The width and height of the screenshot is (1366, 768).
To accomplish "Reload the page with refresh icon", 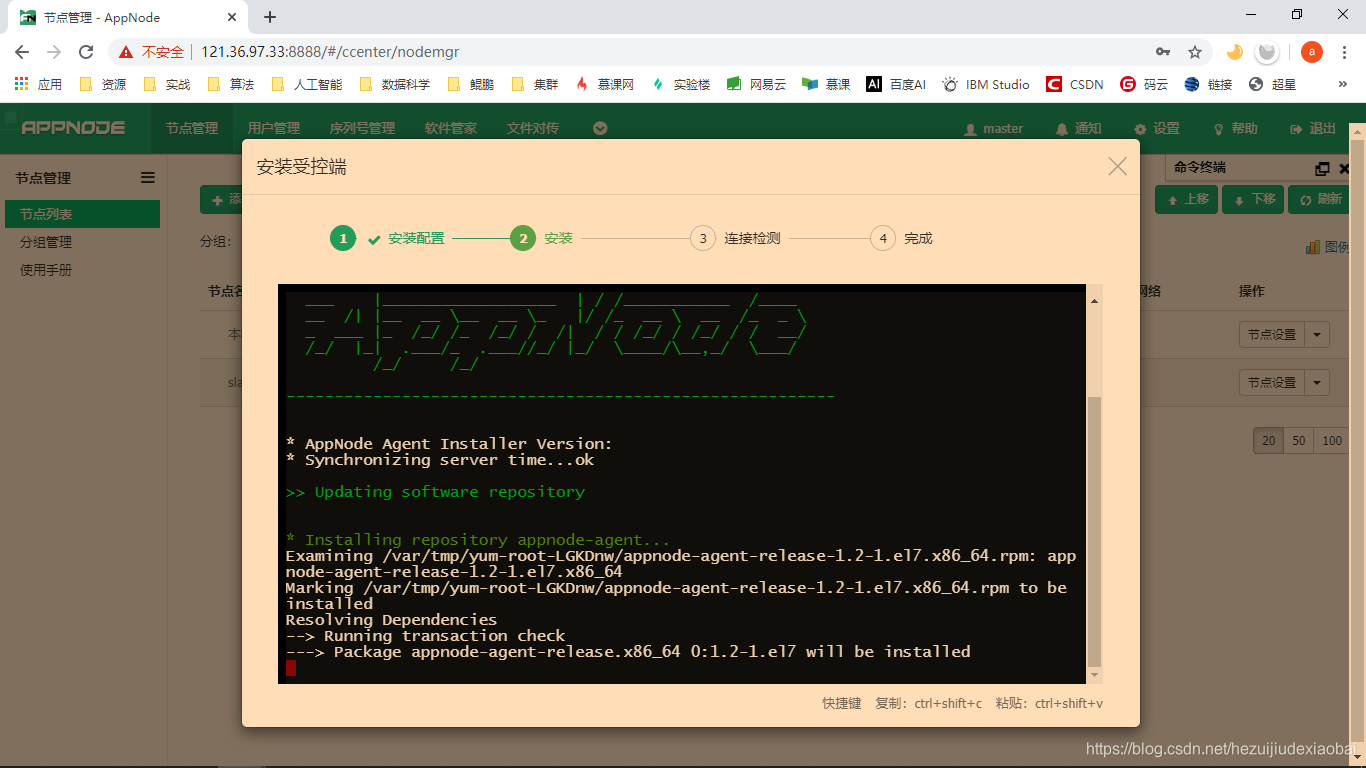I will click(x=86, y=52).
